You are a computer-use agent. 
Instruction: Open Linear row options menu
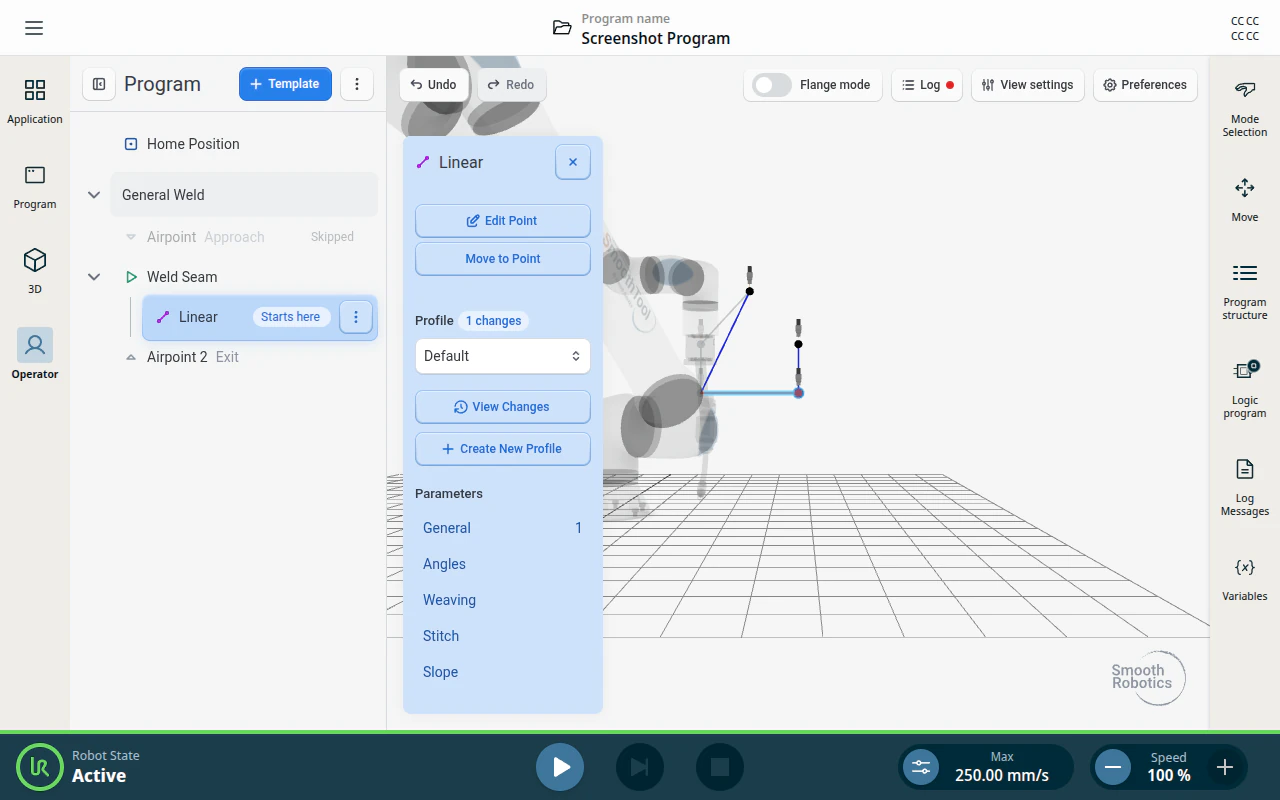click(x=356, y=317)
